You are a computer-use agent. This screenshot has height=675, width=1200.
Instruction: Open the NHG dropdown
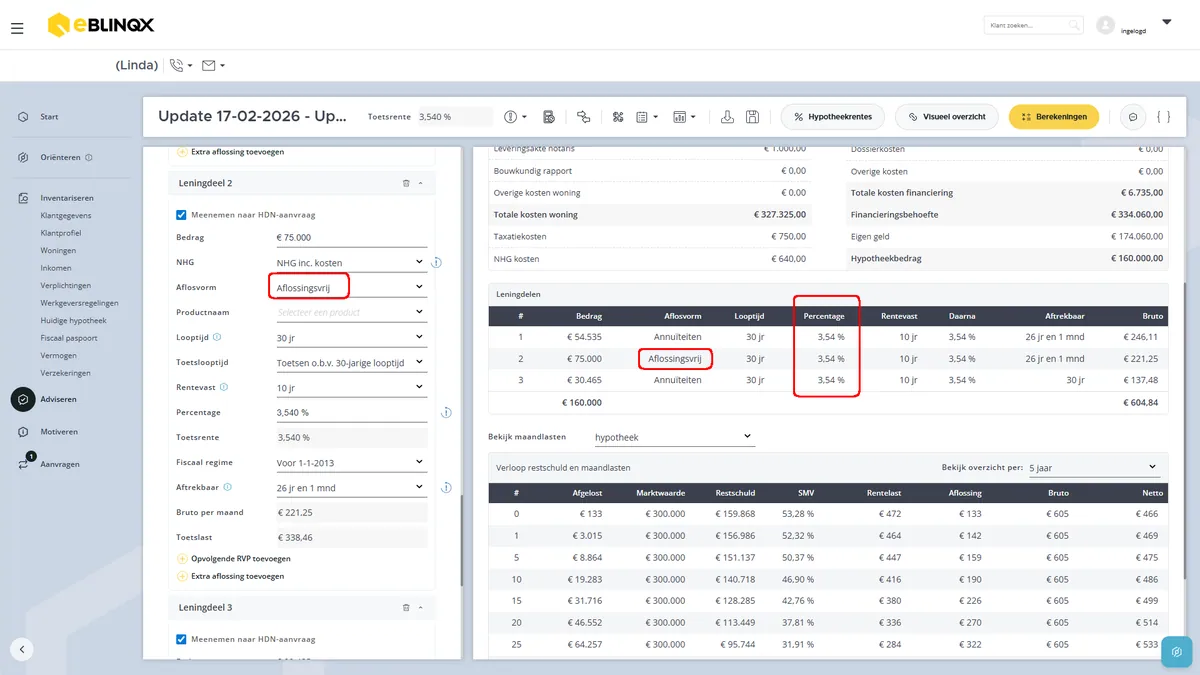[x=351, y=263]
